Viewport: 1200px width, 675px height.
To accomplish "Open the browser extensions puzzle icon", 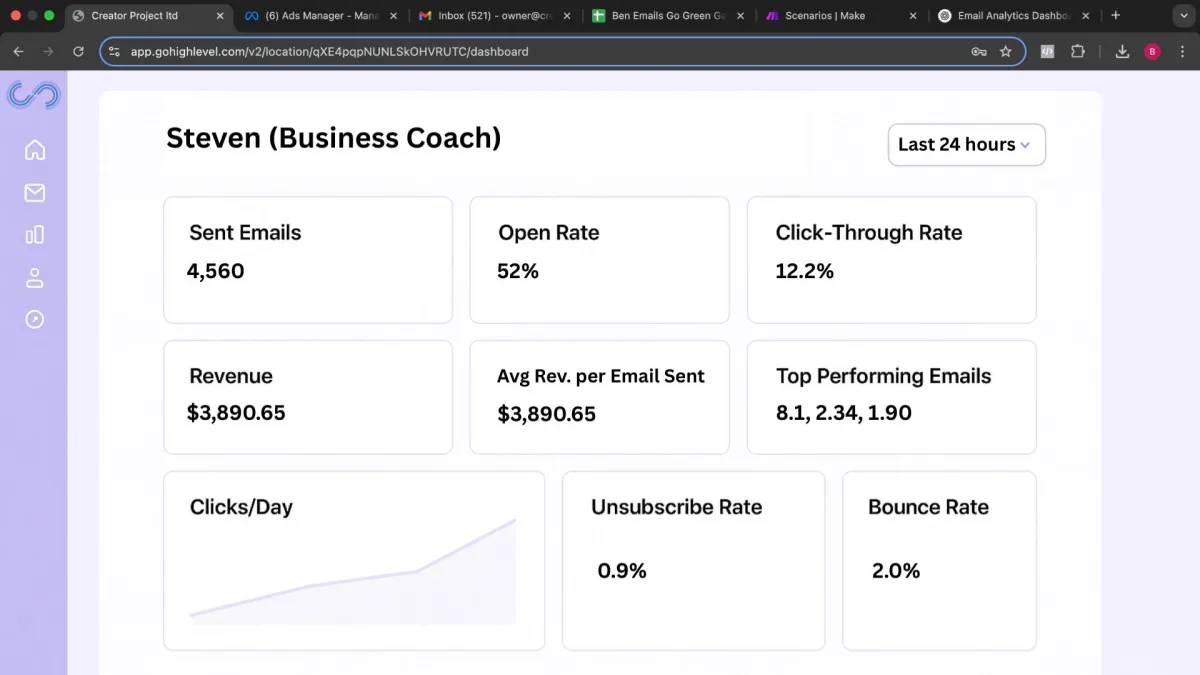I will [x=1078, y=52].
